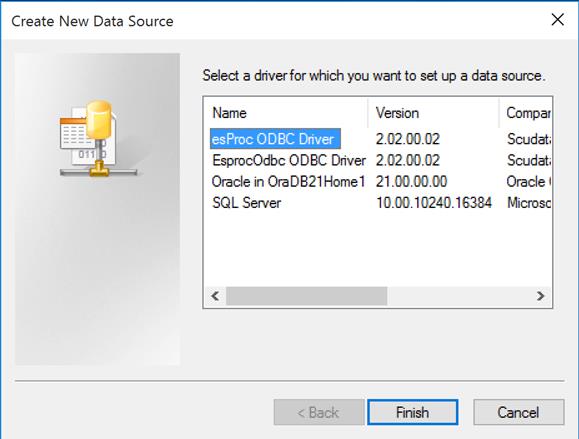579x439 pixels.
Task: Click the empty scrollbar track right of thumb
Action: click(458, 296)
